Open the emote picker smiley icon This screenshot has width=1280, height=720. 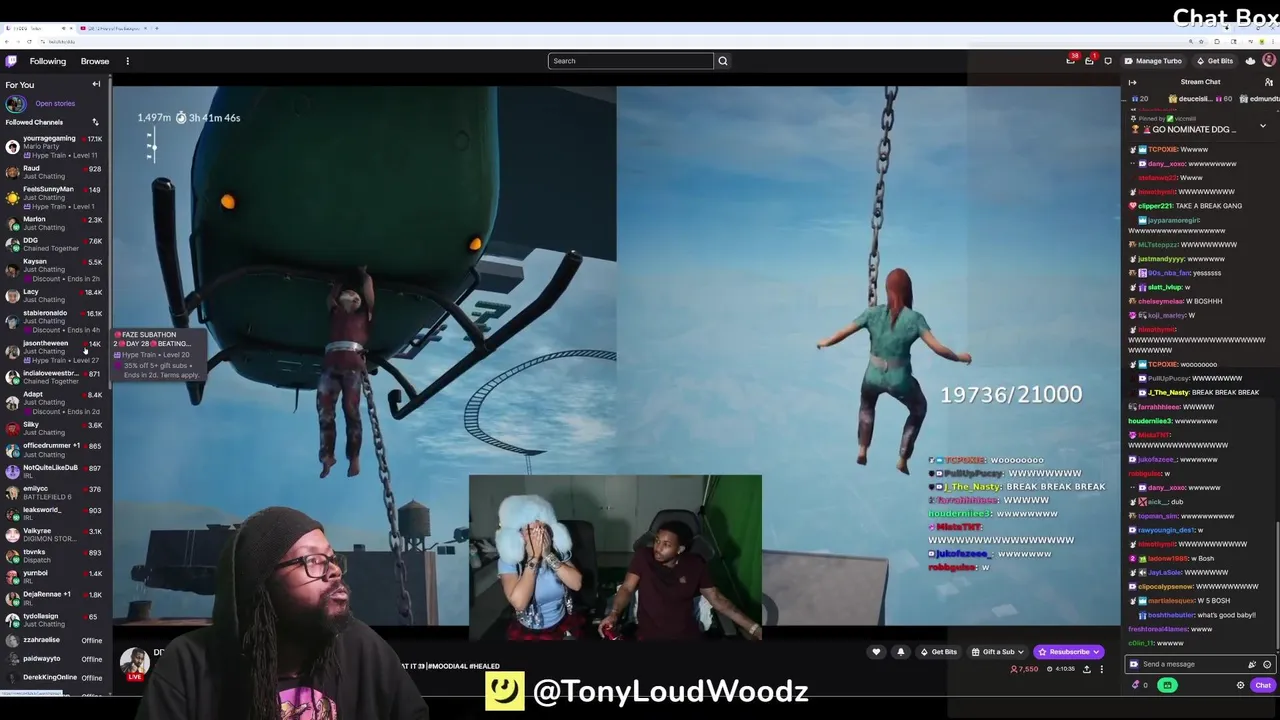click(1267, 664)
